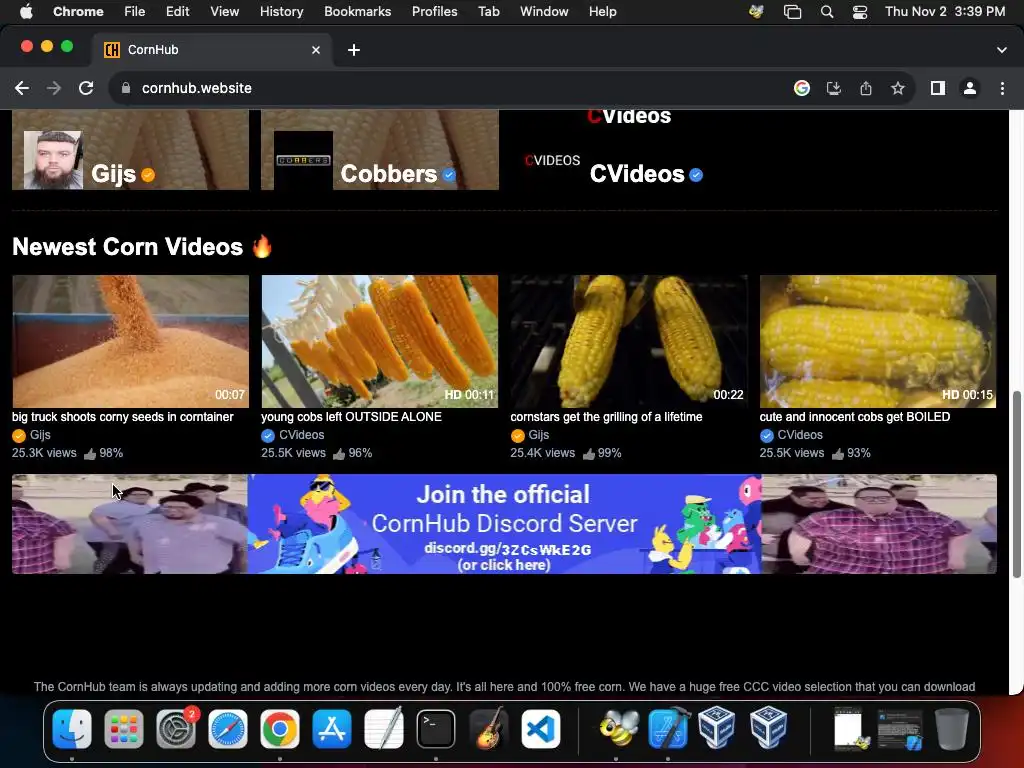Viewport: 1024px width, 768px height.
Task: Share this page using share icon
Action: point(866,88)
